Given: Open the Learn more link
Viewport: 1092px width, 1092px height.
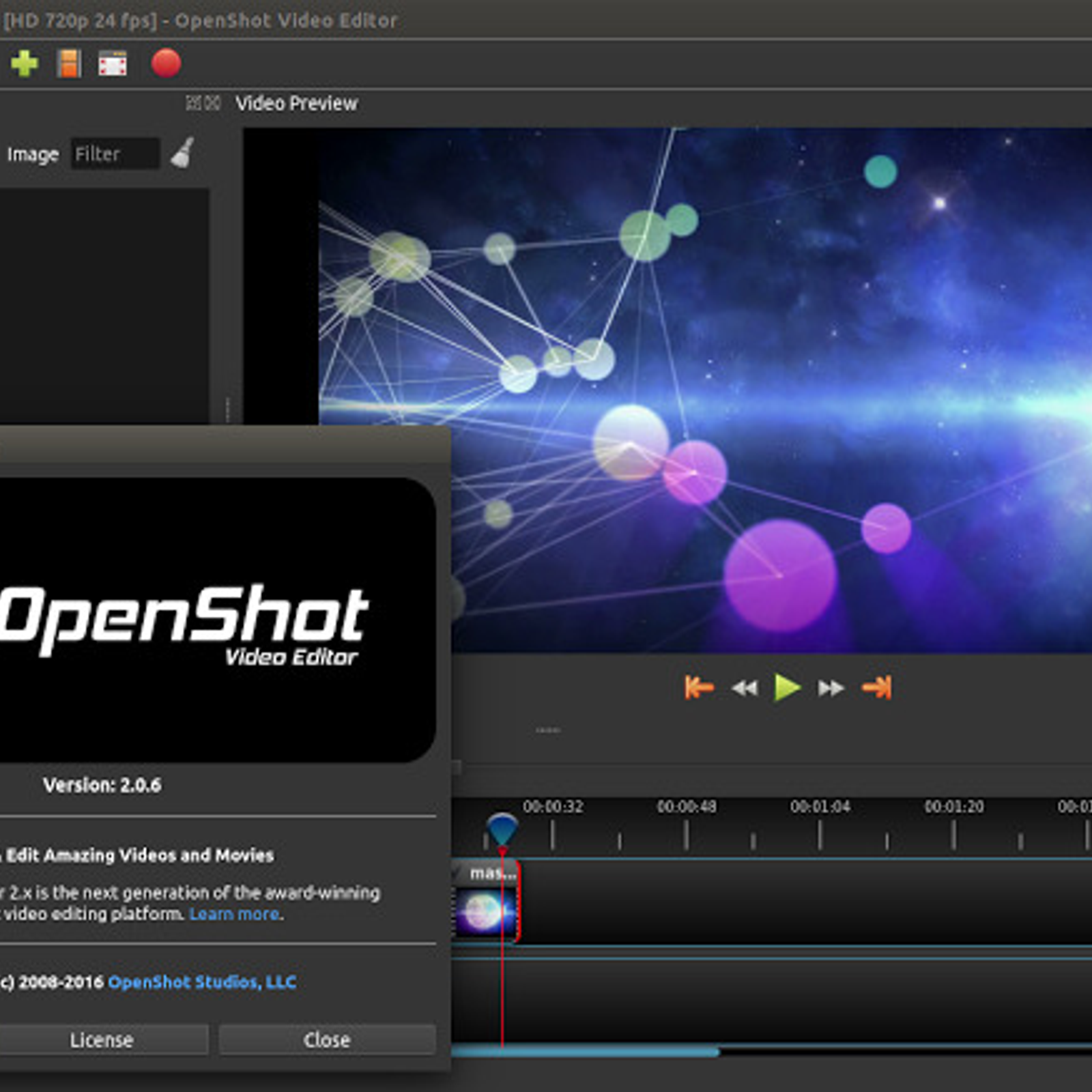Looking at the screenshot, I should pos(234,914).
